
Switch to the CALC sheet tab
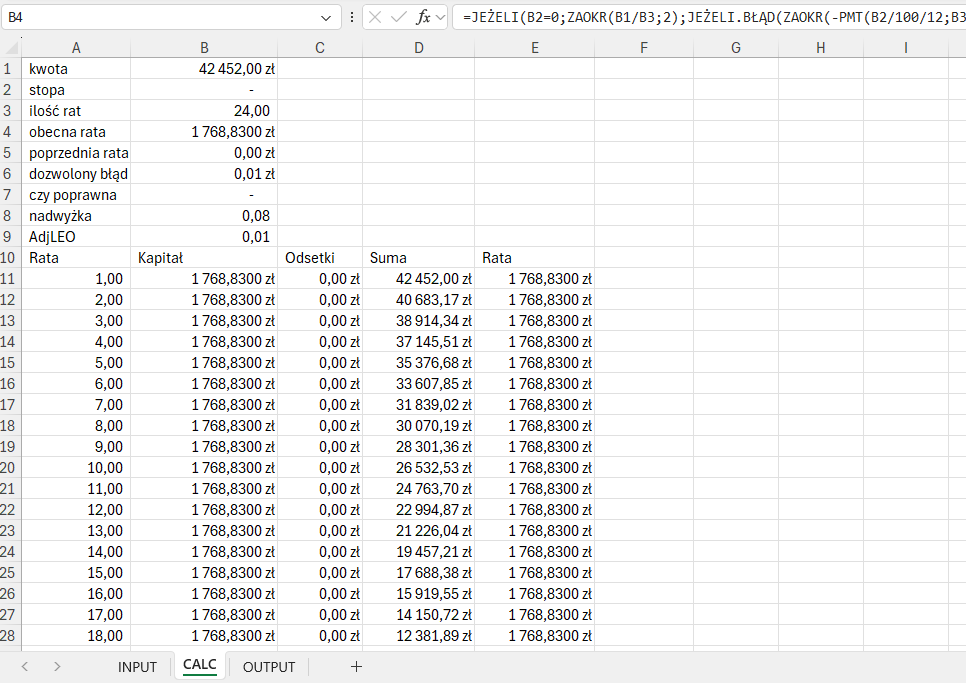click(x=200, y=665)
